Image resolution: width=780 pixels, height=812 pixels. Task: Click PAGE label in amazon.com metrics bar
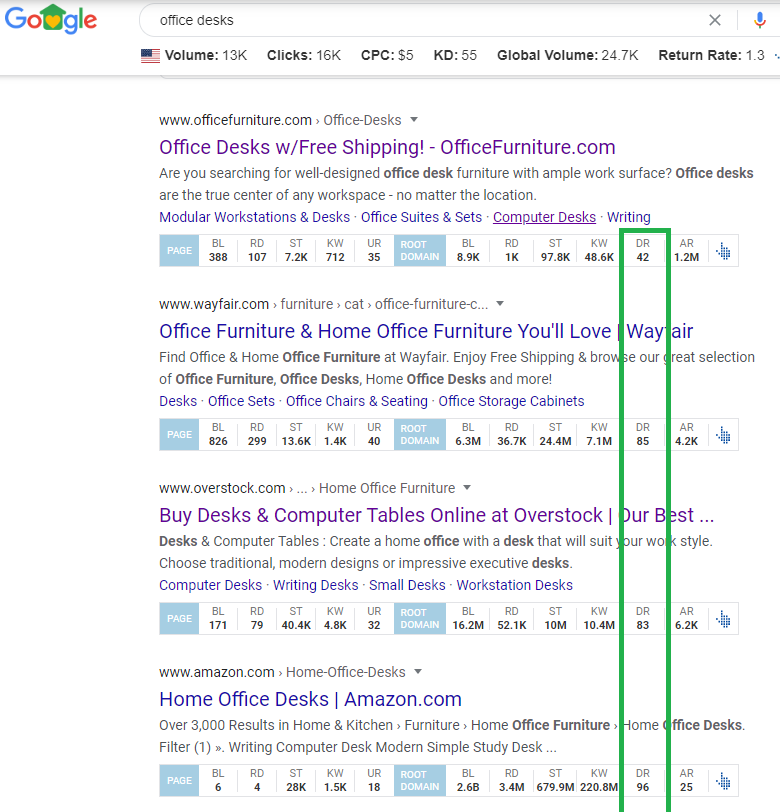click(x=179, y=780)
